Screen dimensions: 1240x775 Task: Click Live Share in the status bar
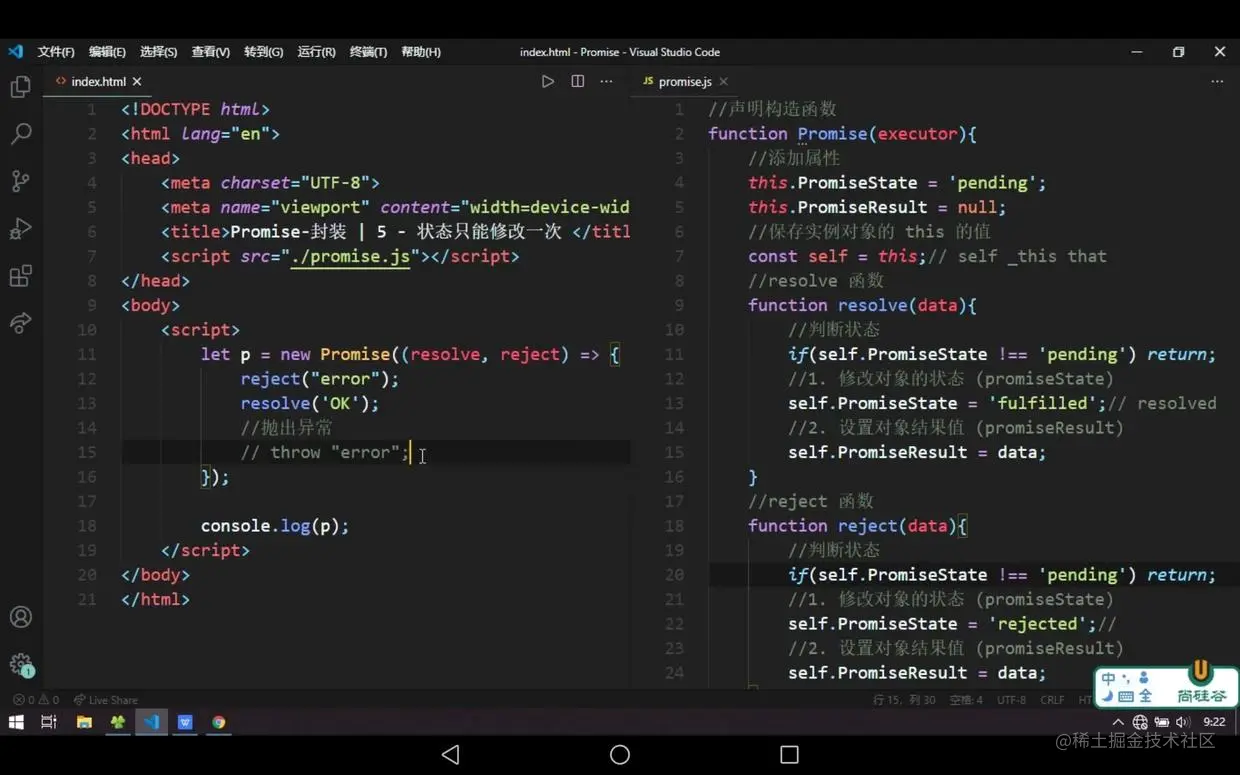106,700
